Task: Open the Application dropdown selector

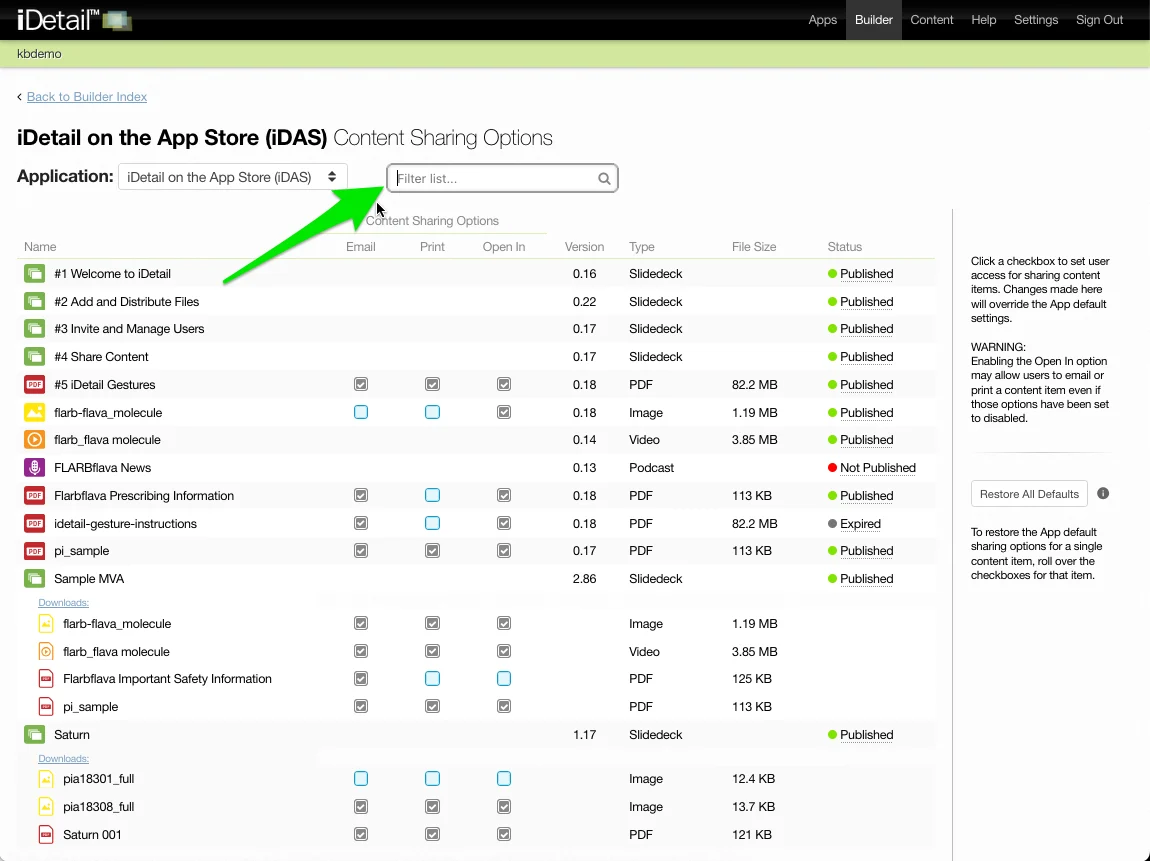Action: 233,177
